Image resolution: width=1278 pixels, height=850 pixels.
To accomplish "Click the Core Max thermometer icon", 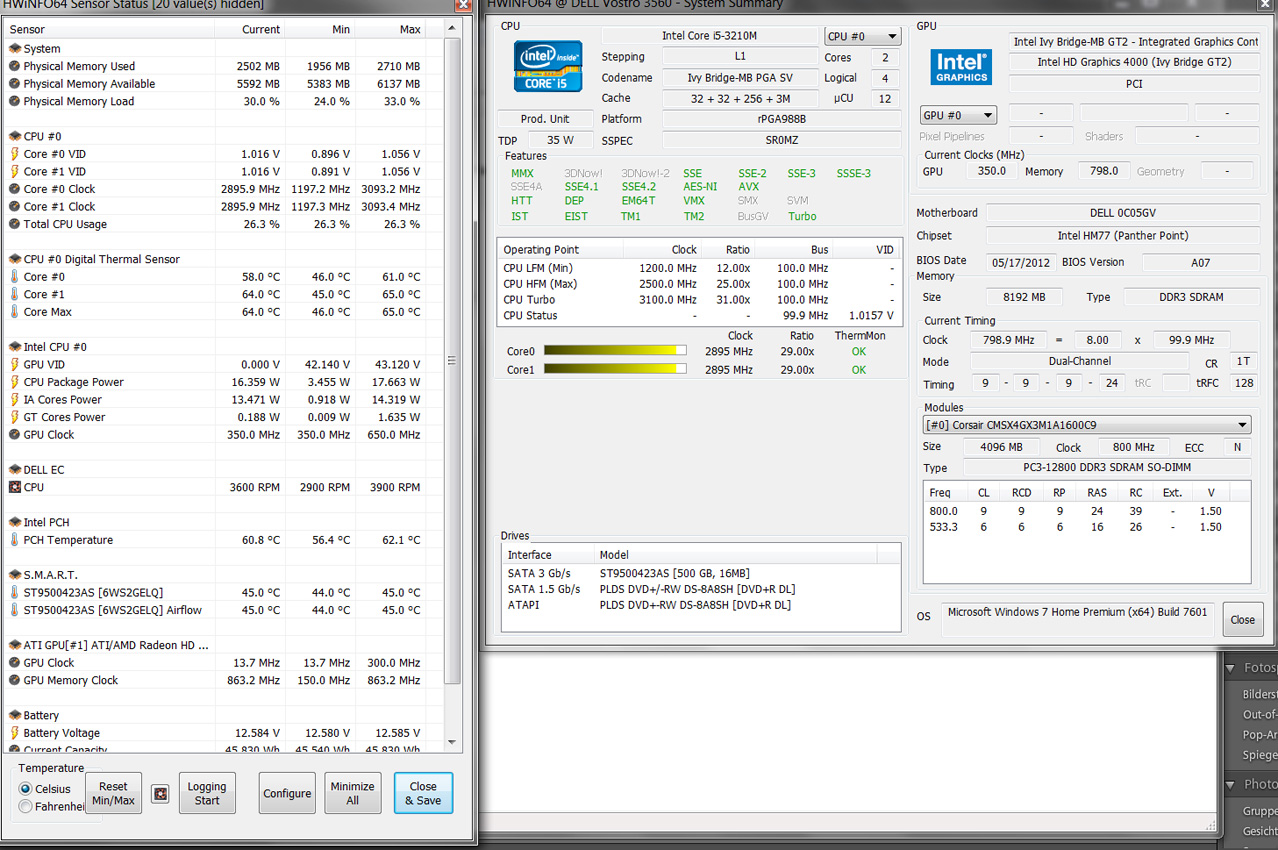I will [x=14, y=312].
